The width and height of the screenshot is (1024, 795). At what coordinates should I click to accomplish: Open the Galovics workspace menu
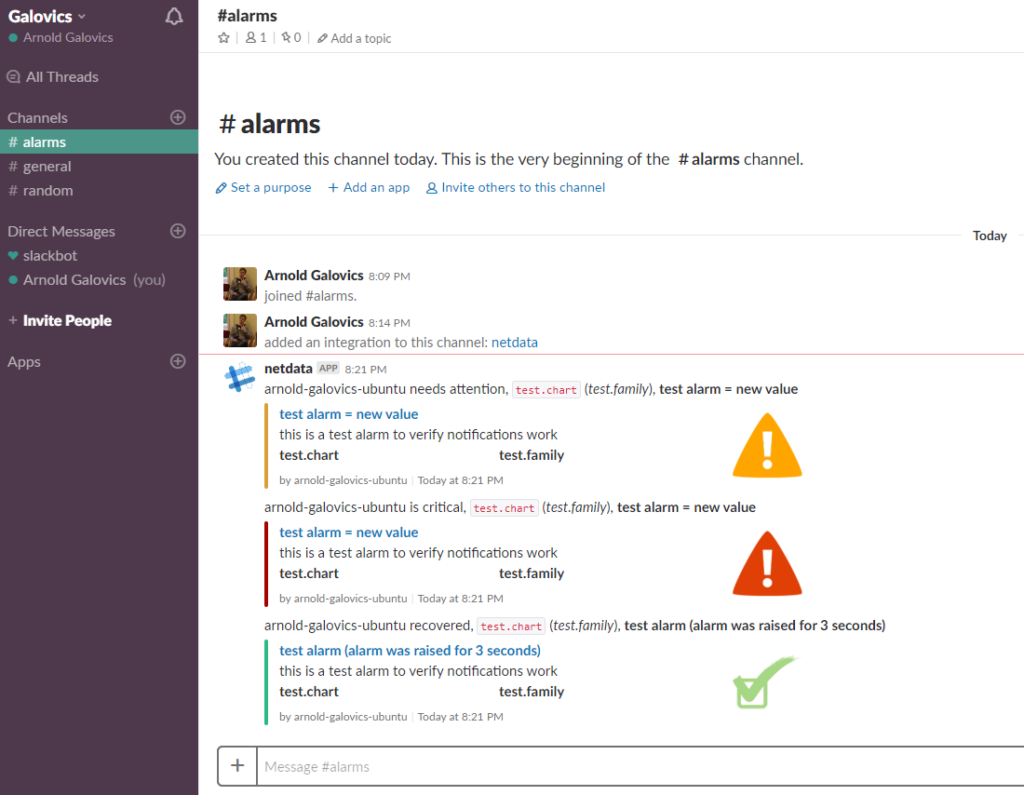click(x=41, y=15)
